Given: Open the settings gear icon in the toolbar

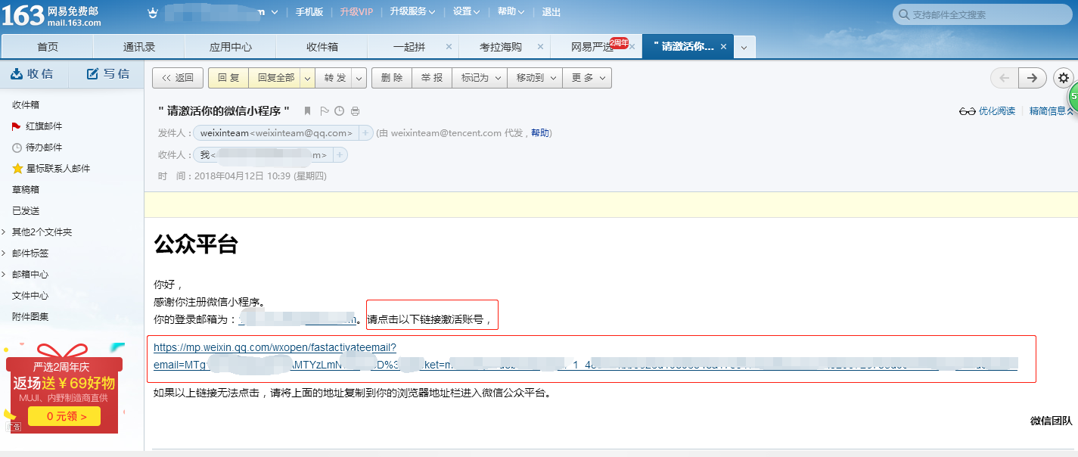Looking at the screenshot, I should [x=1062, y=78].
